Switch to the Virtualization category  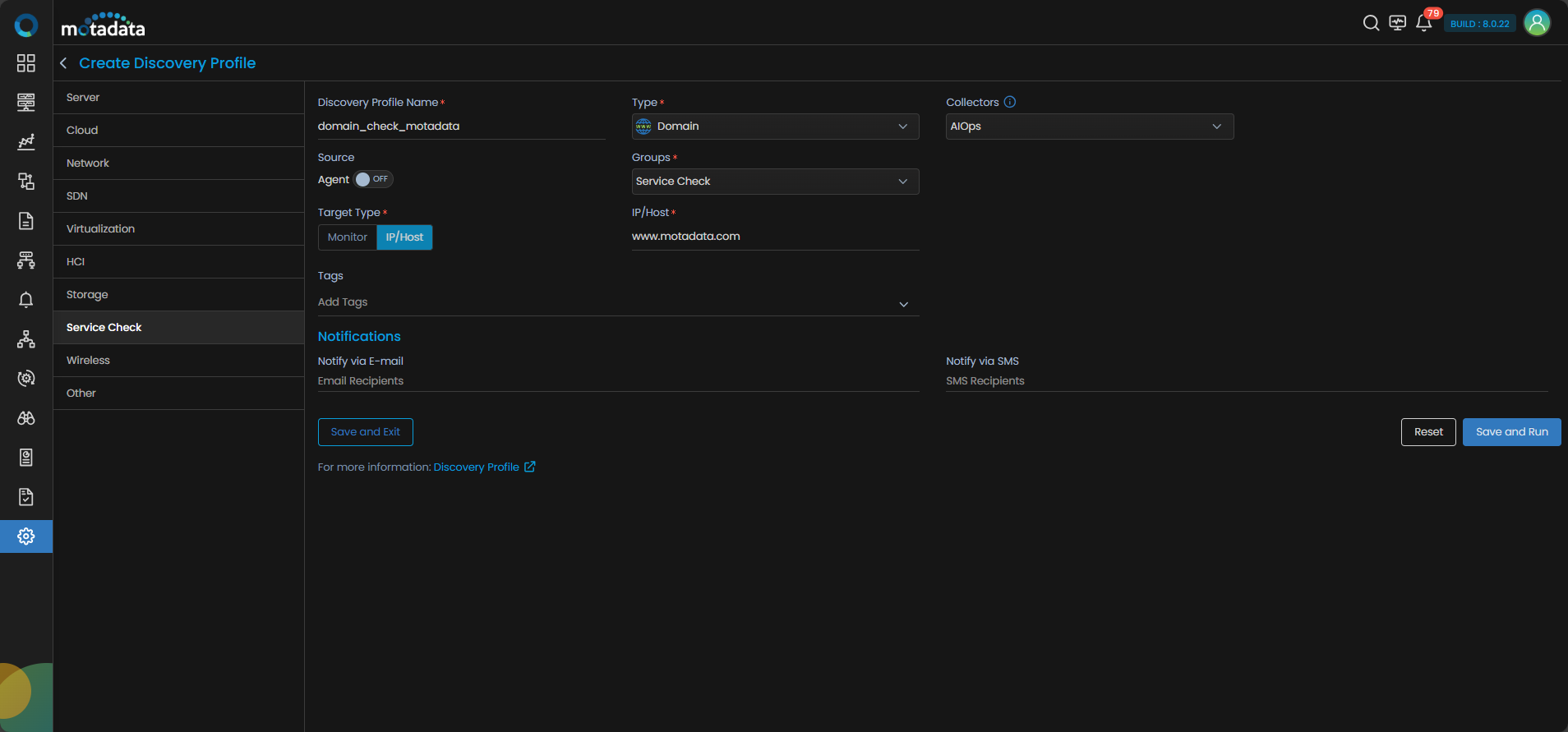100,229
